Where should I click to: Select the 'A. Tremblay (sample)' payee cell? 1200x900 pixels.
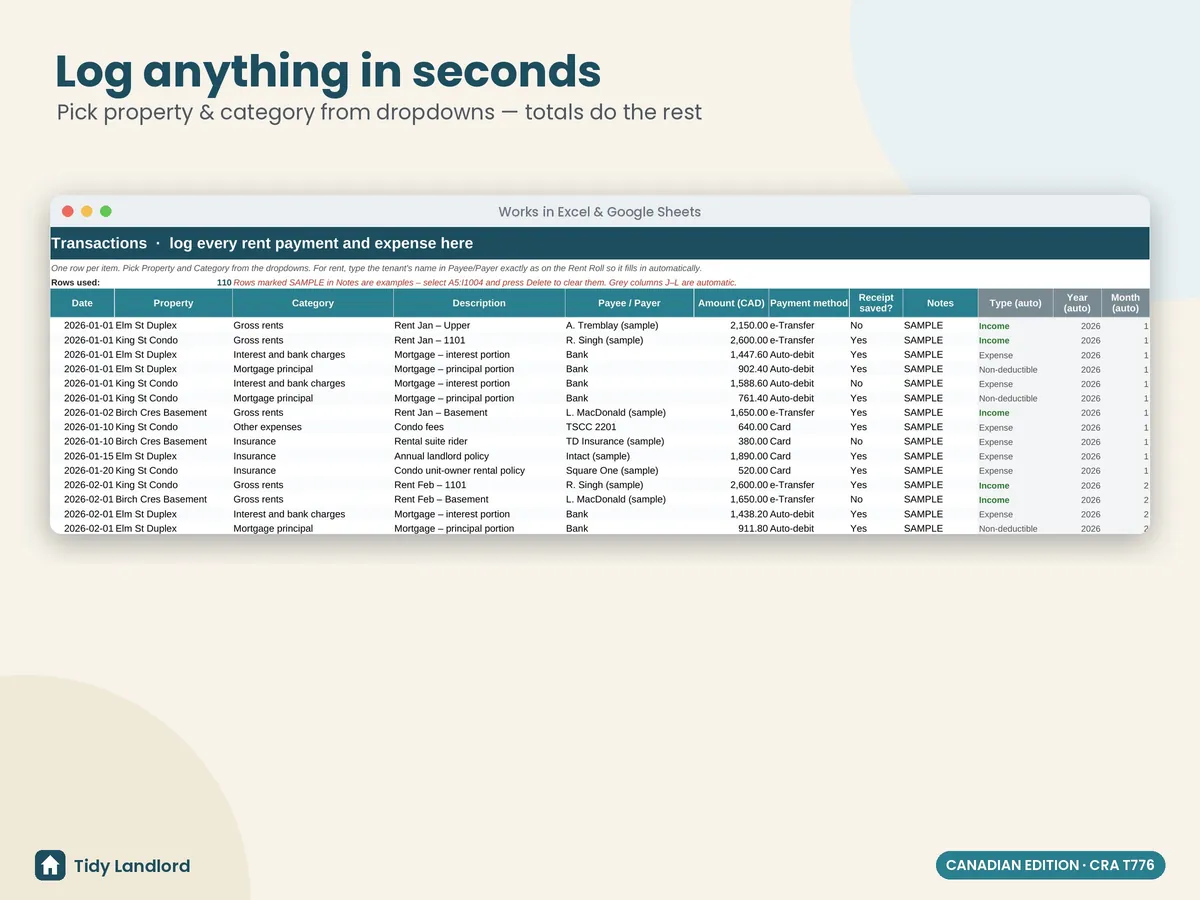point(629,325)
